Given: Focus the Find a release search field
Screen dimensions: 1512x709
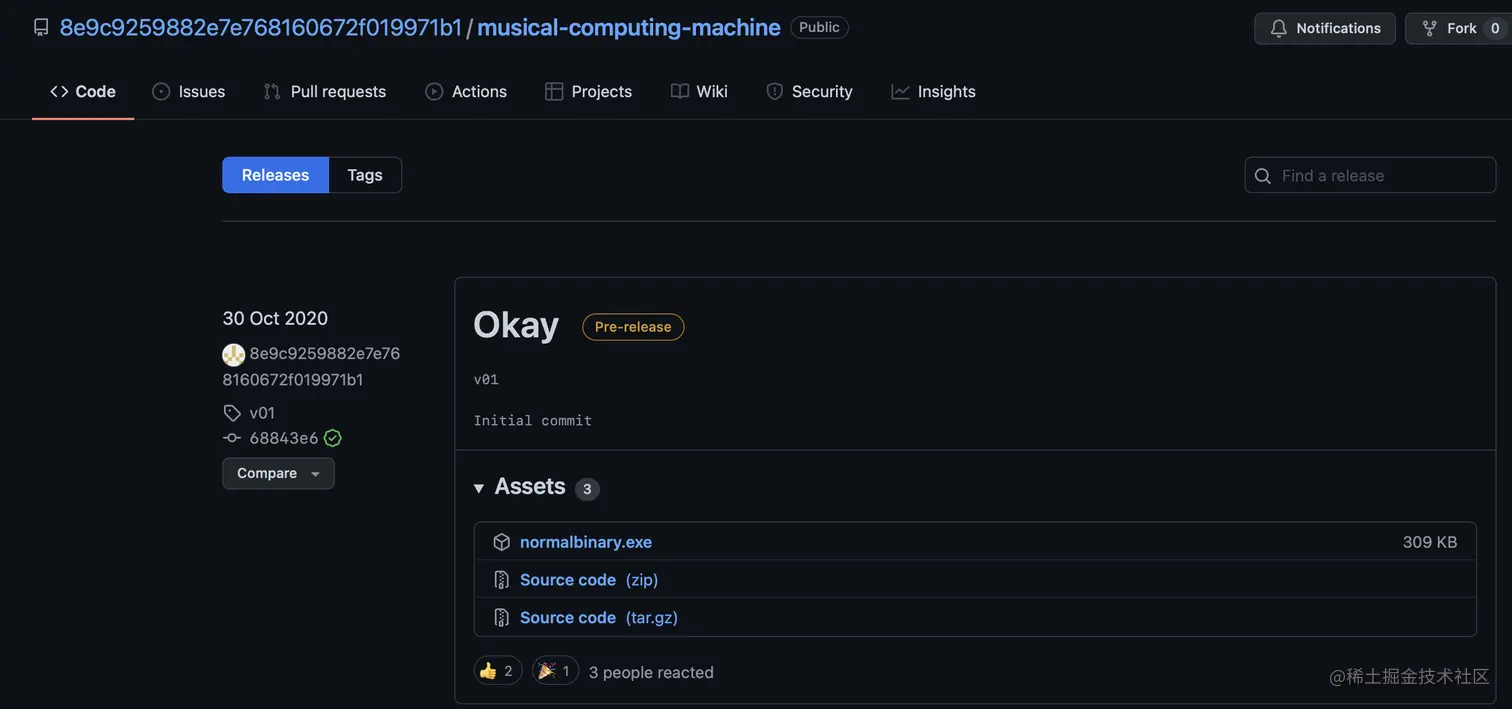Looking at the screenshot, I should pyautogui.click(x=1370, y=175).
